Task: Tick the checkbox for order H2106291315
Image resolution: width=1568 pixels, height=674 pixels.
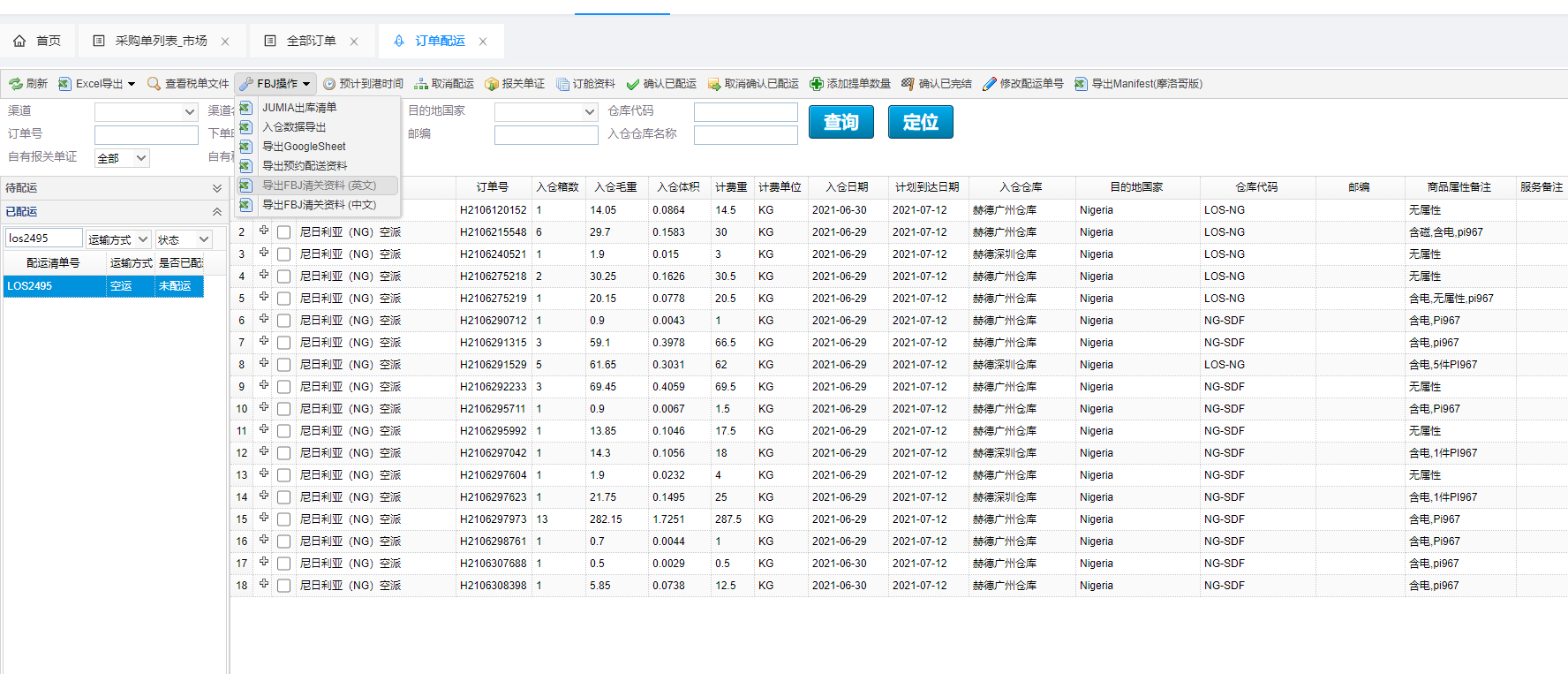Action: [x=283, y=343]
